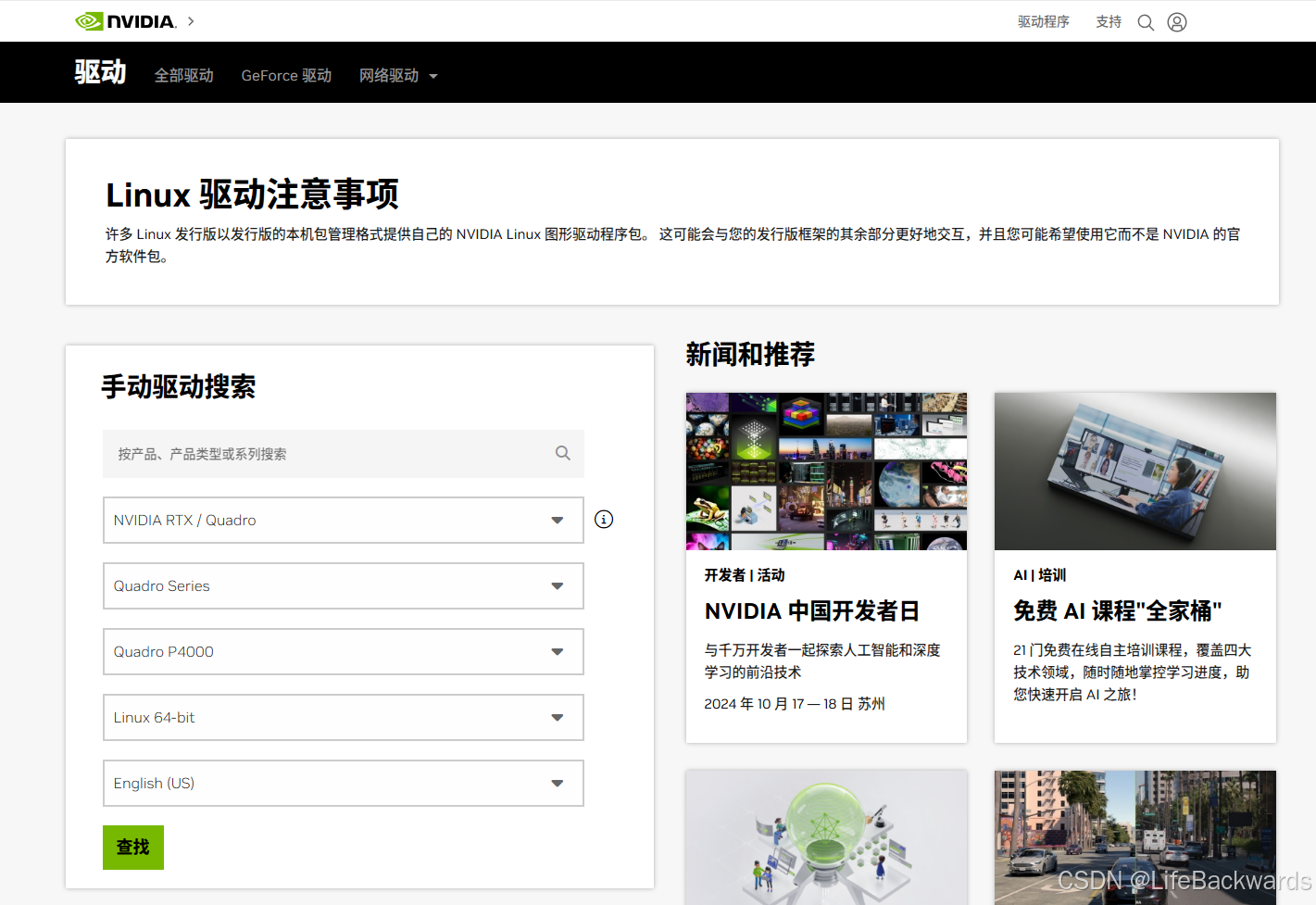The image size is (1316, 905).
Task: Select 全部驱动 in navigation bar
Action: [184, 75]
